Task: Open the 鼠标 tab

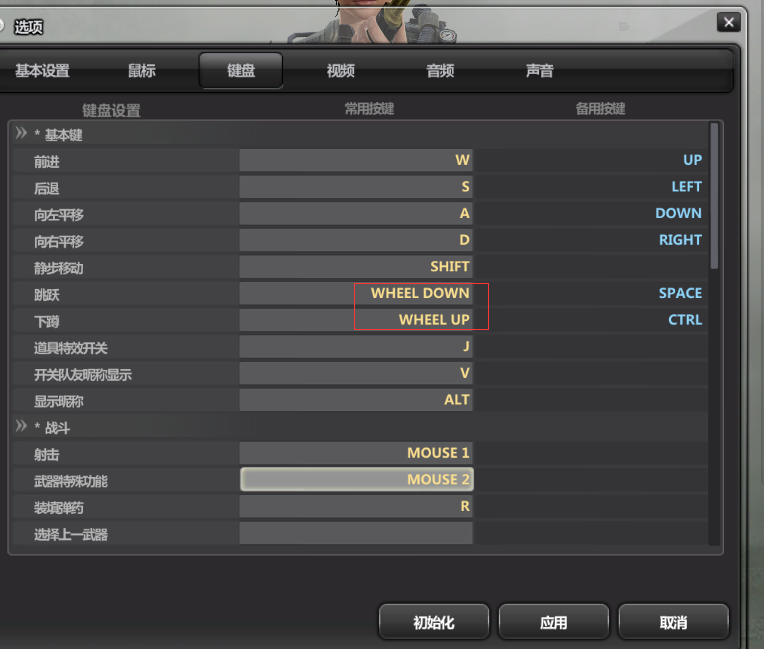Action: [142, 71]
